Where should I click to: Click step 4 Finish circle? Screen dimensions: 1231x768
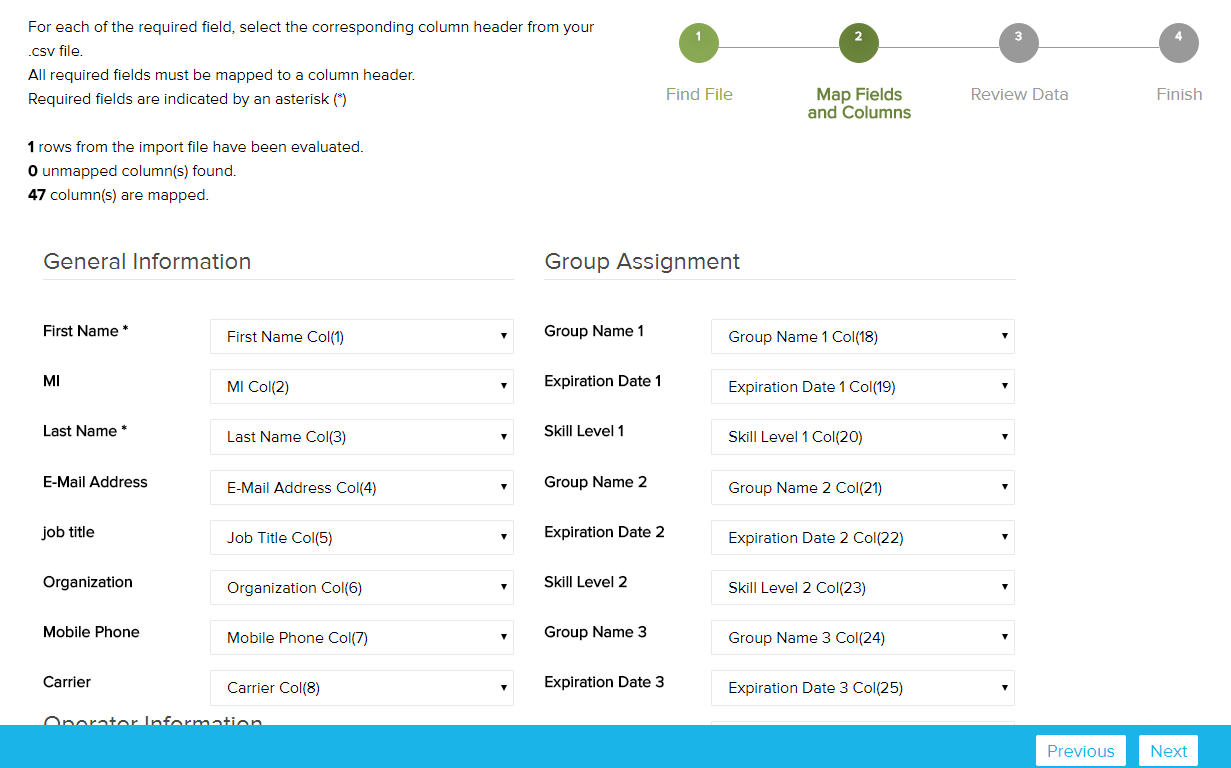tap(1178, 43)
